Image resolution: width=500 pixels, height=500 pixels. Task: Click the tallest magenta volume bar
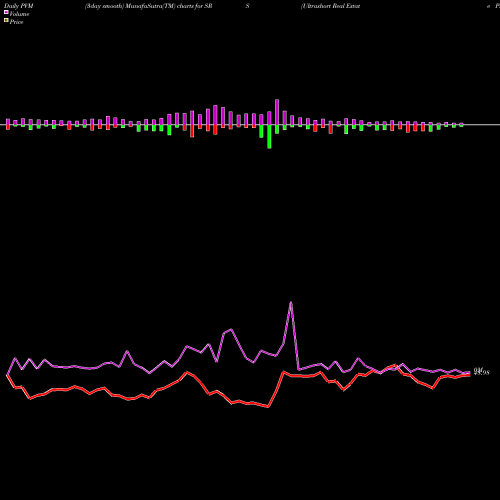point(277,112)
